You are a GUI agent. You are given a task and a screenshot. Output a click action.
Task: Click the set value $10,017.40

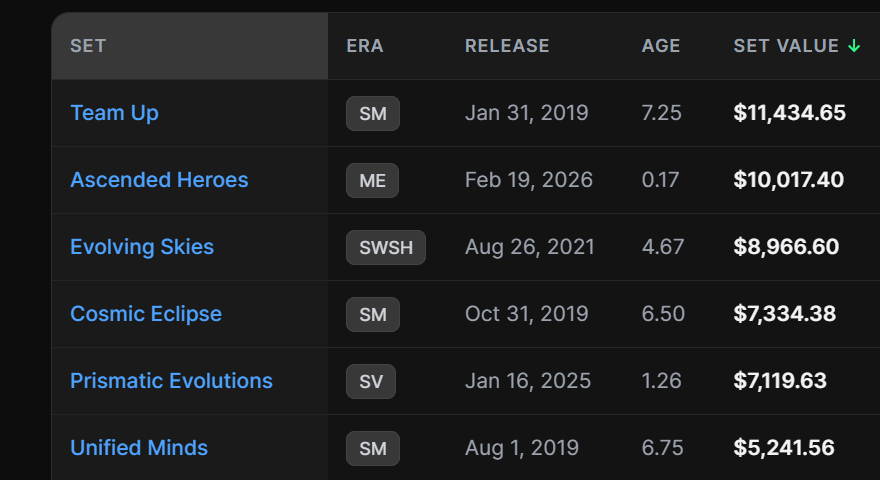[789, 180]
